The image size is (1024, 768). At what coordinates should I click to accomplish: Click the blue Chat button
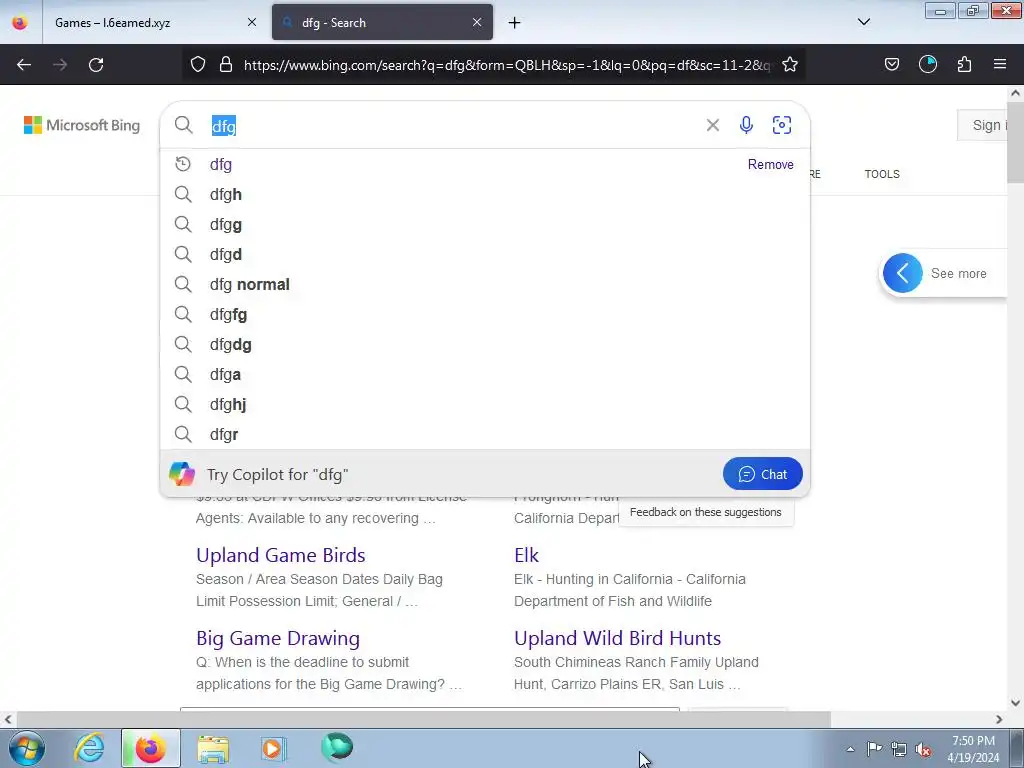coord(762,474)
